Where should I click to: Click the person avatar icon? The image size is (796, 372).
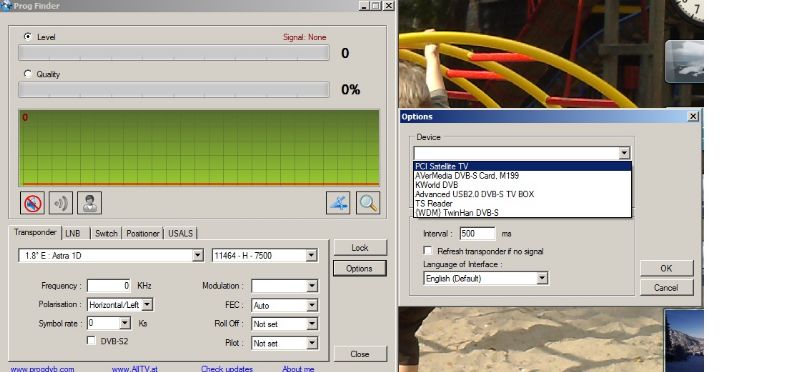pyautogui.click(x=89, y=203)
